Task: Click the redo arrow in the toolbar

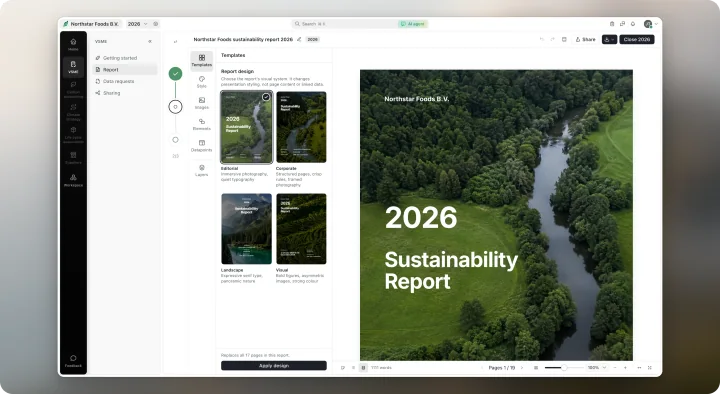Action: [552, 39]
